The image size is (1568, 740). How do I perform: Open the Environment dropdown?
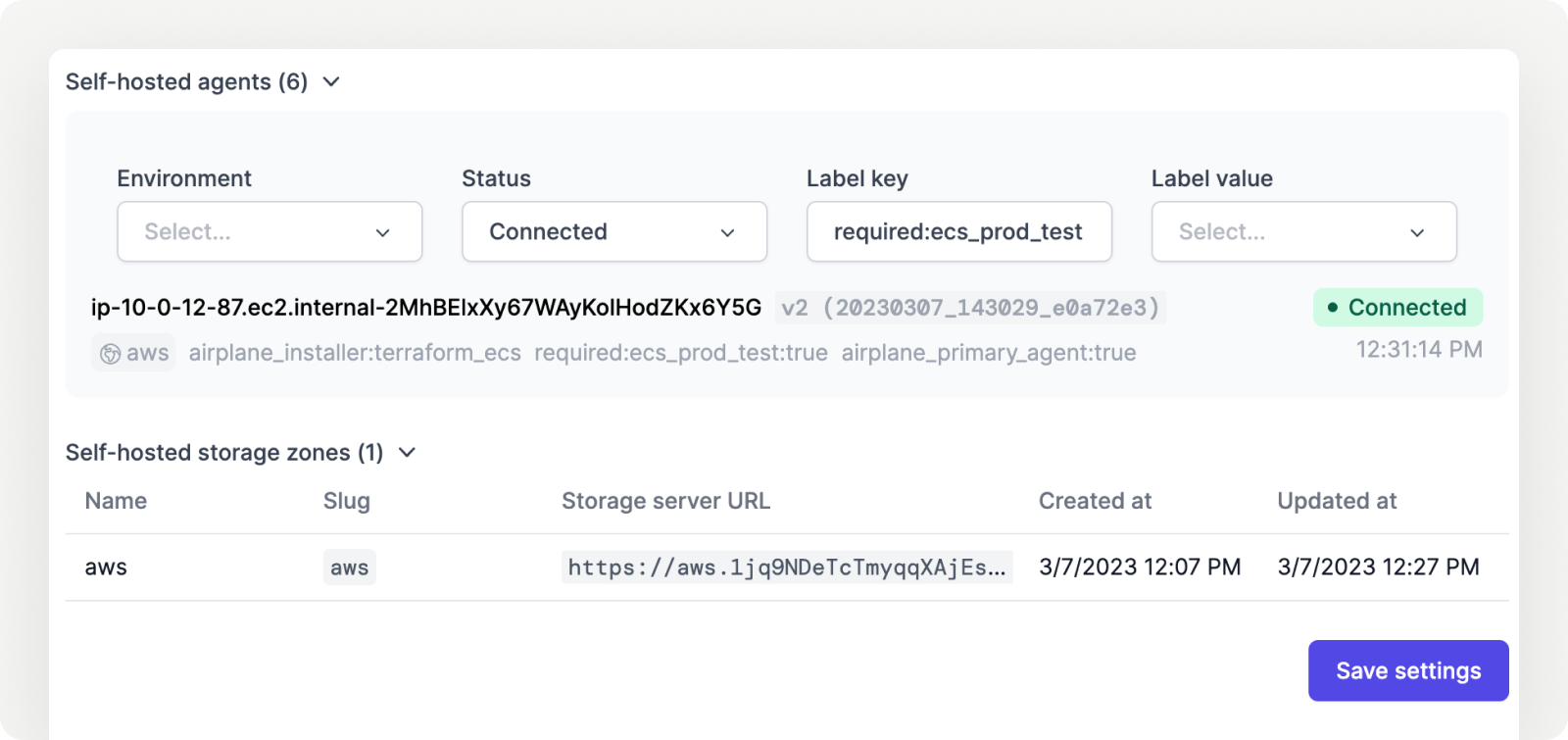pyautogui.click(x=269, y=232)
